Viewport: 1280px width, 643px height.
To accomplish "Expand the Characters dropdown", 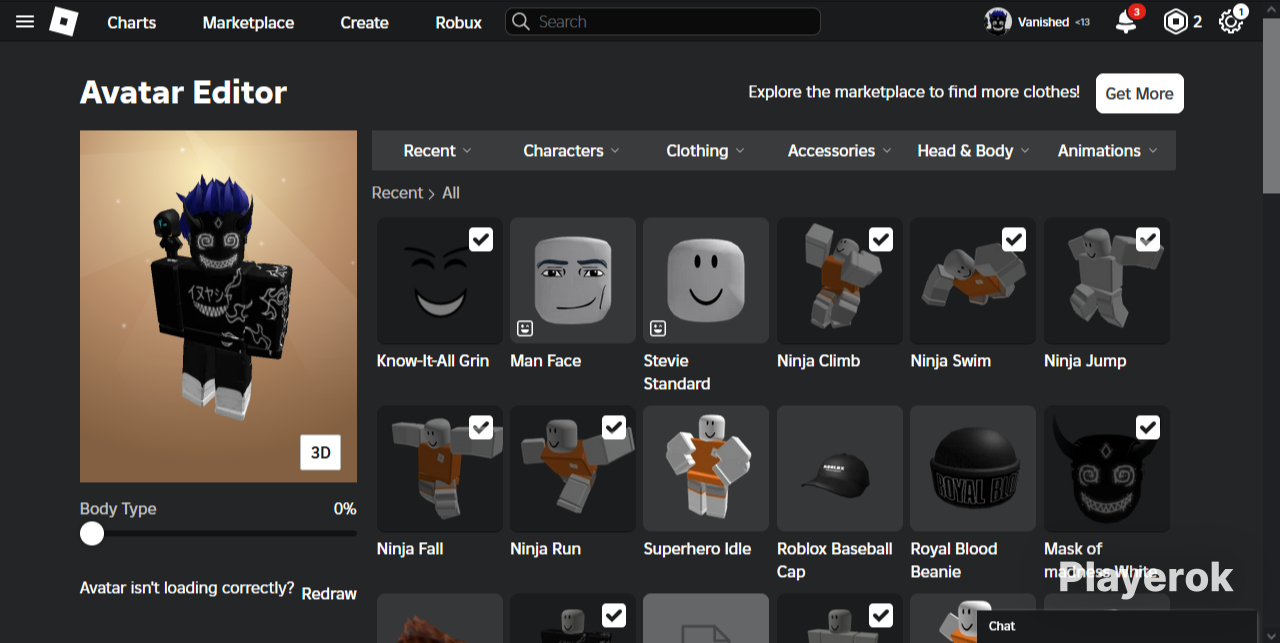I will (x=571, y=151).
